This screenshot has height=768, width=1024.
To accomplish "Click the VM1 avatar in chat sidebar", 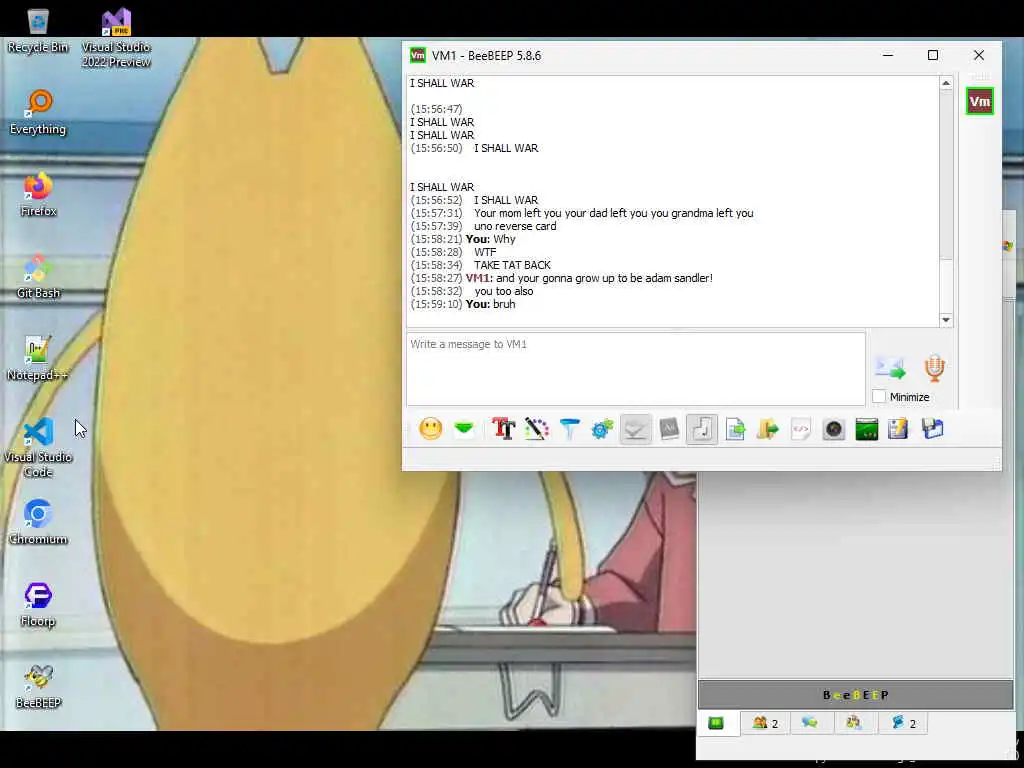I will pos(980,101).
